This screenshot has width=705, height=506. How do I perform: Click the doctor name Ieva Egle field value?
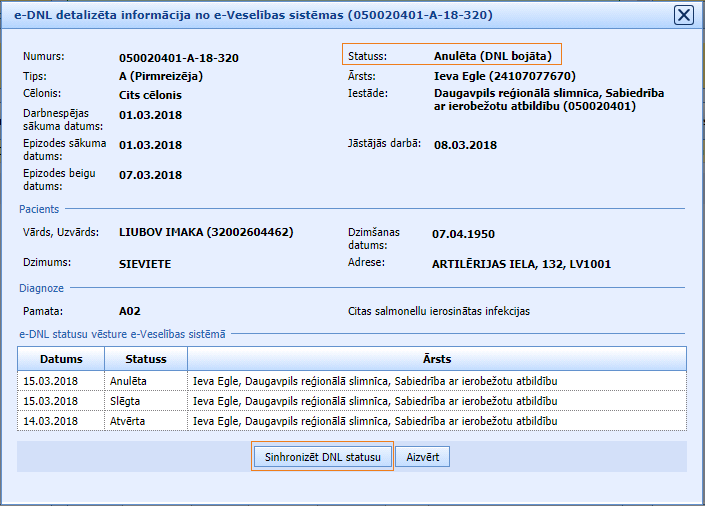click(504, 76)
